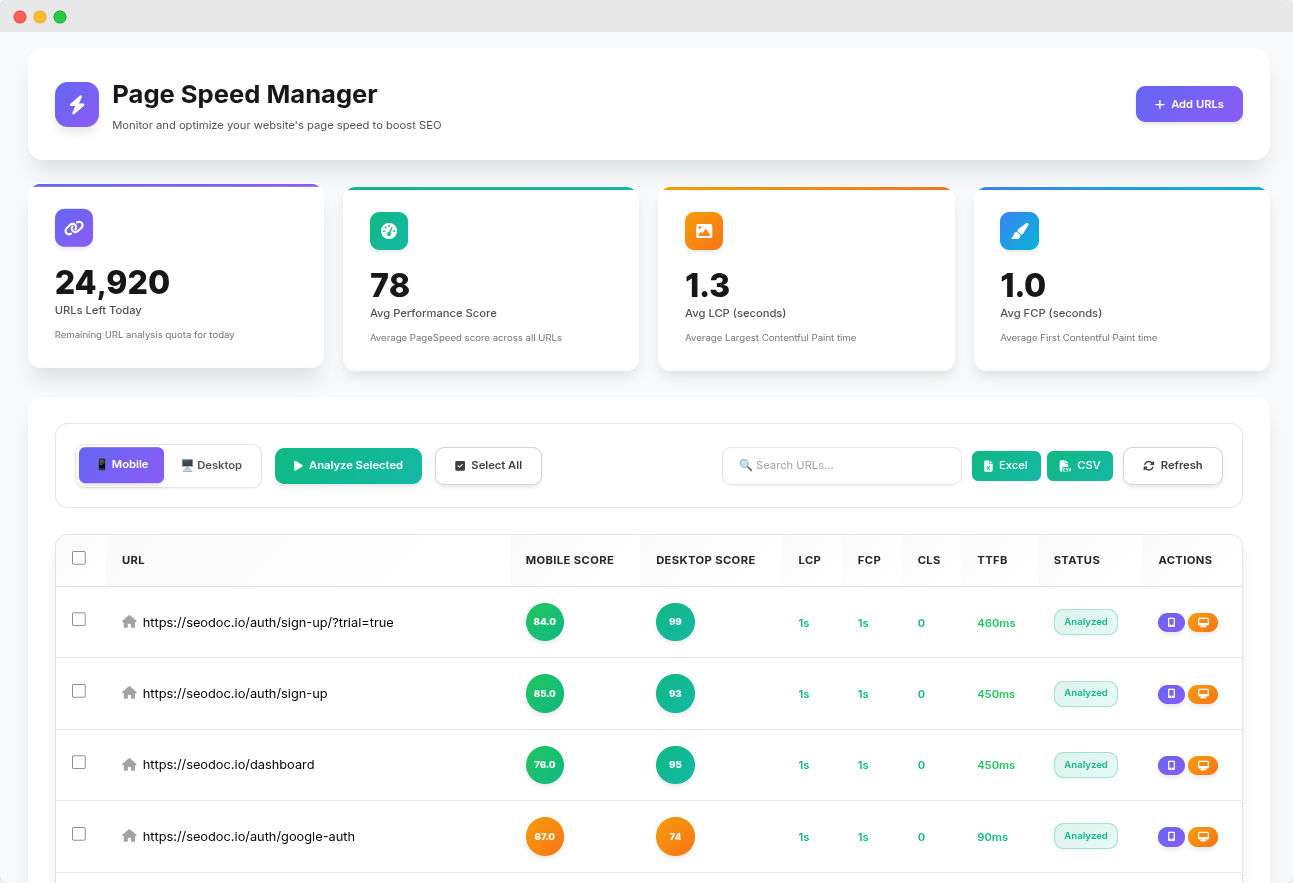This screenshot has height=883, width=1293.
Task: Run mobile analysis for dashboard row
Action: click(1171, 765)
